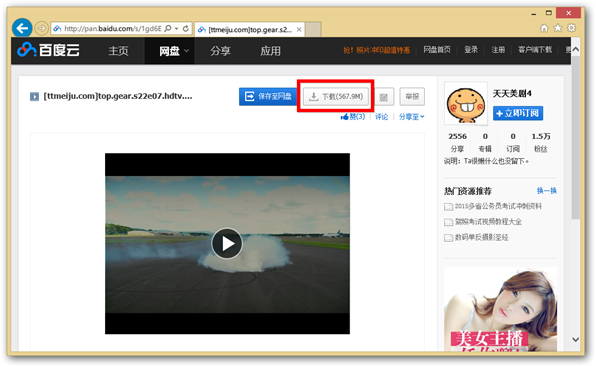Expand the 分享至 share dropdown
This screenshot has width=596, height=367.
coord(411,117)
